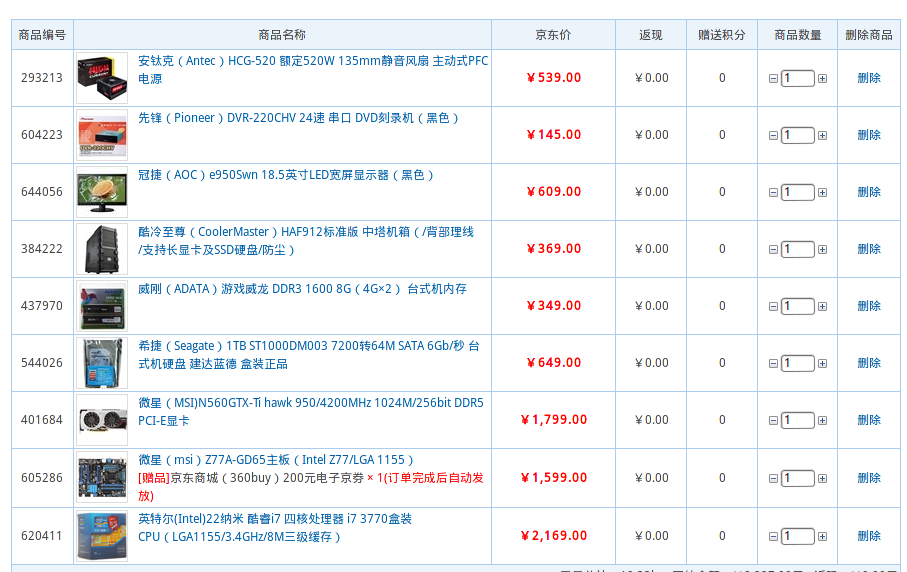This screenshot has width=907, height=572.
Task: Delete item 401684 via 删除
Action: point(869,420)
